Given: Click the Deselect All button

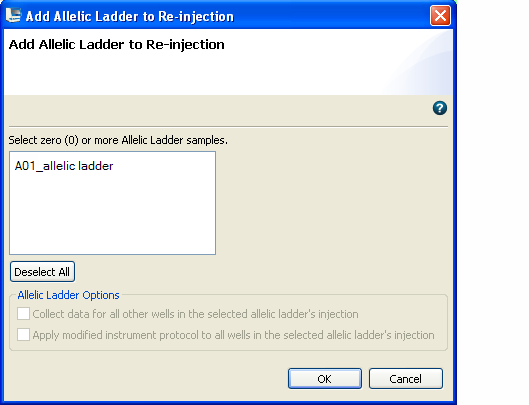Looking at the screenshot, I should click(42, 272).
